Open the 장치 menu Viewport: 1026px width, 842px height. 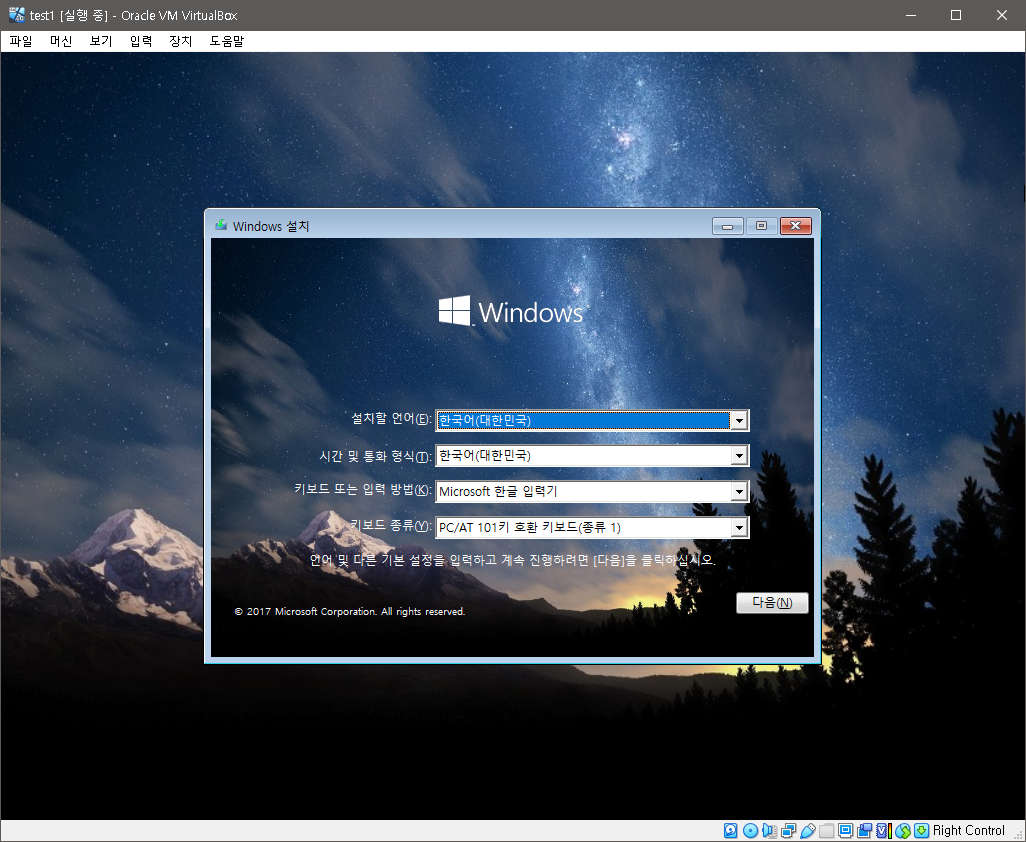click(x=181, y=41)
